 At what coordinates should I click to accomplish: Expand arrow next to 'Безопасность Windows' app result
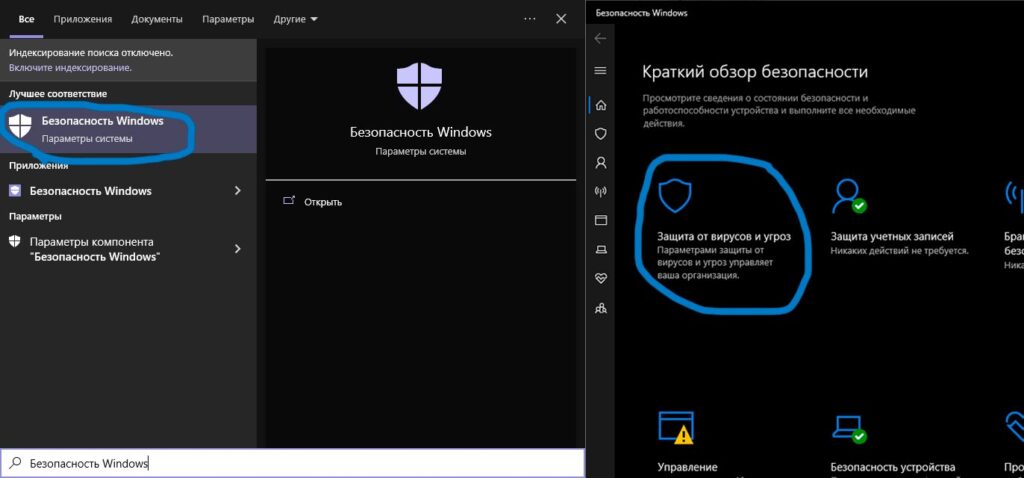238,191
